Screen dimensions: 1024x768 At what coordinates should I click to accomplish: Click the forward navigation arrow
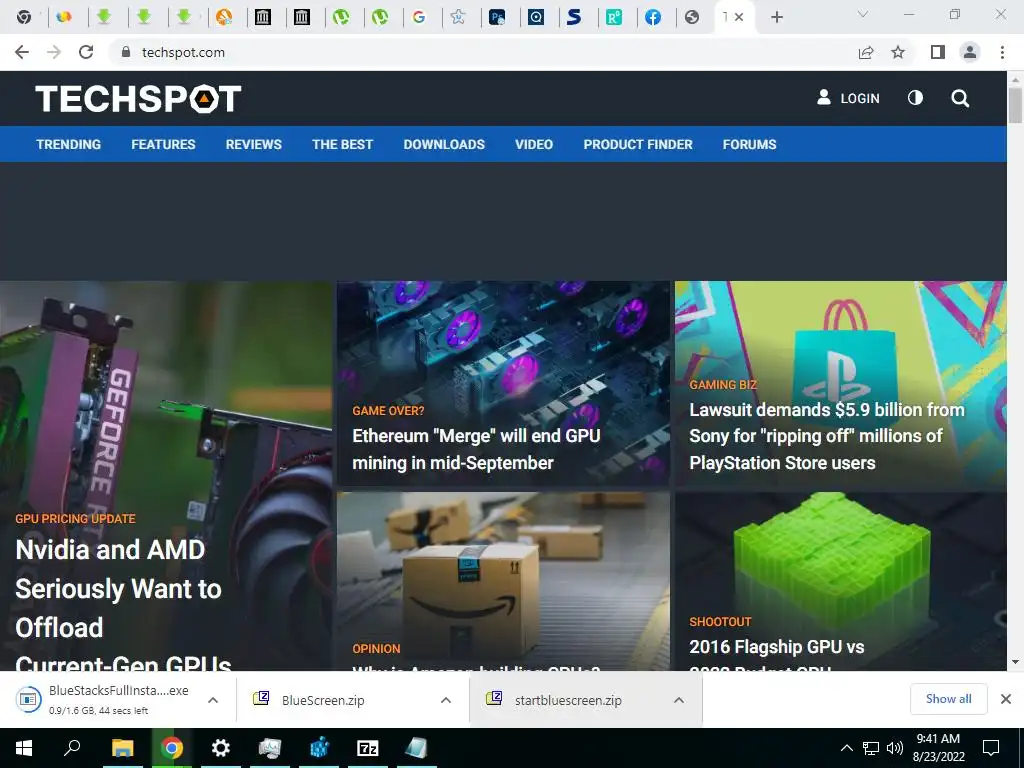click(54, 52)
